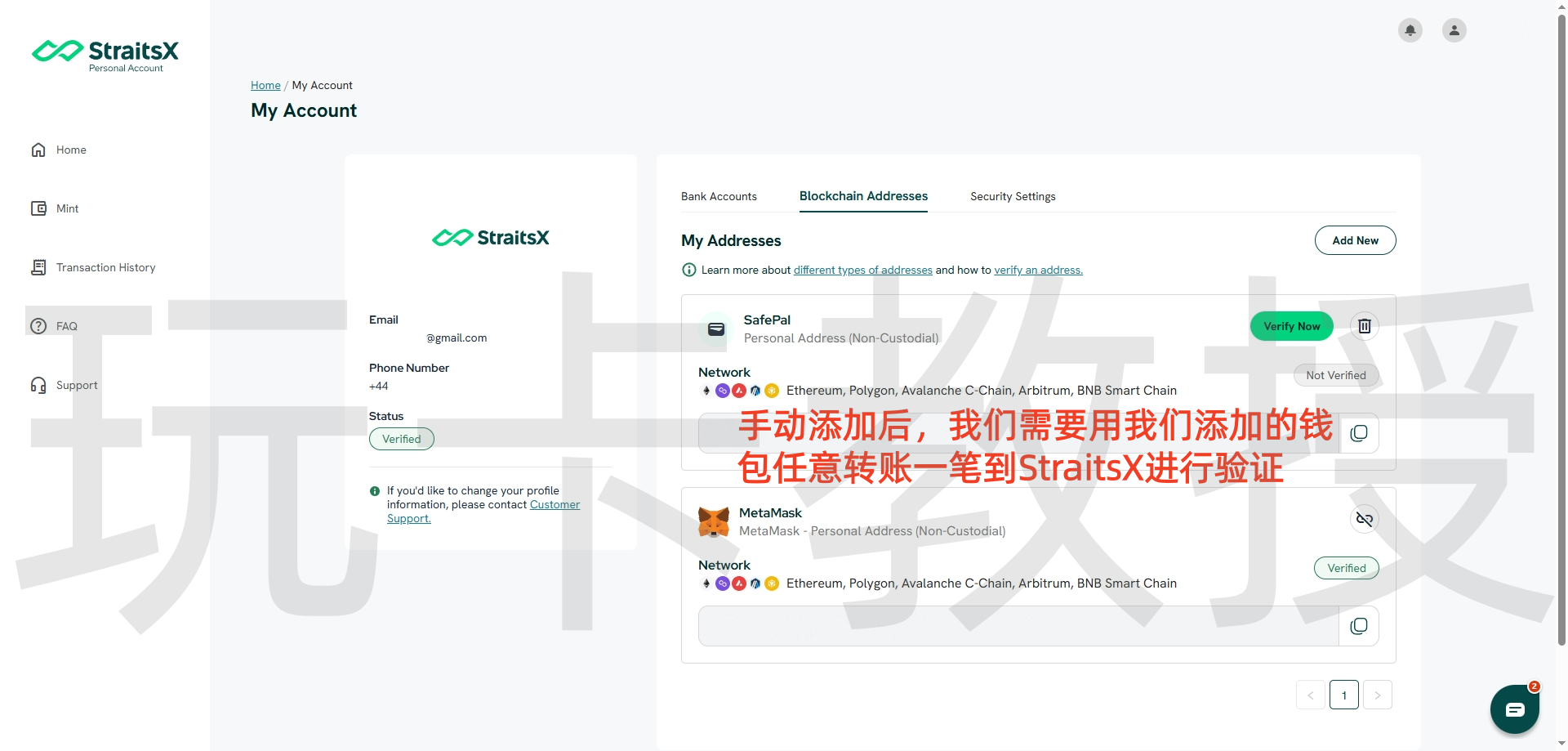Follow the Customer Support link

coord(555,505)
